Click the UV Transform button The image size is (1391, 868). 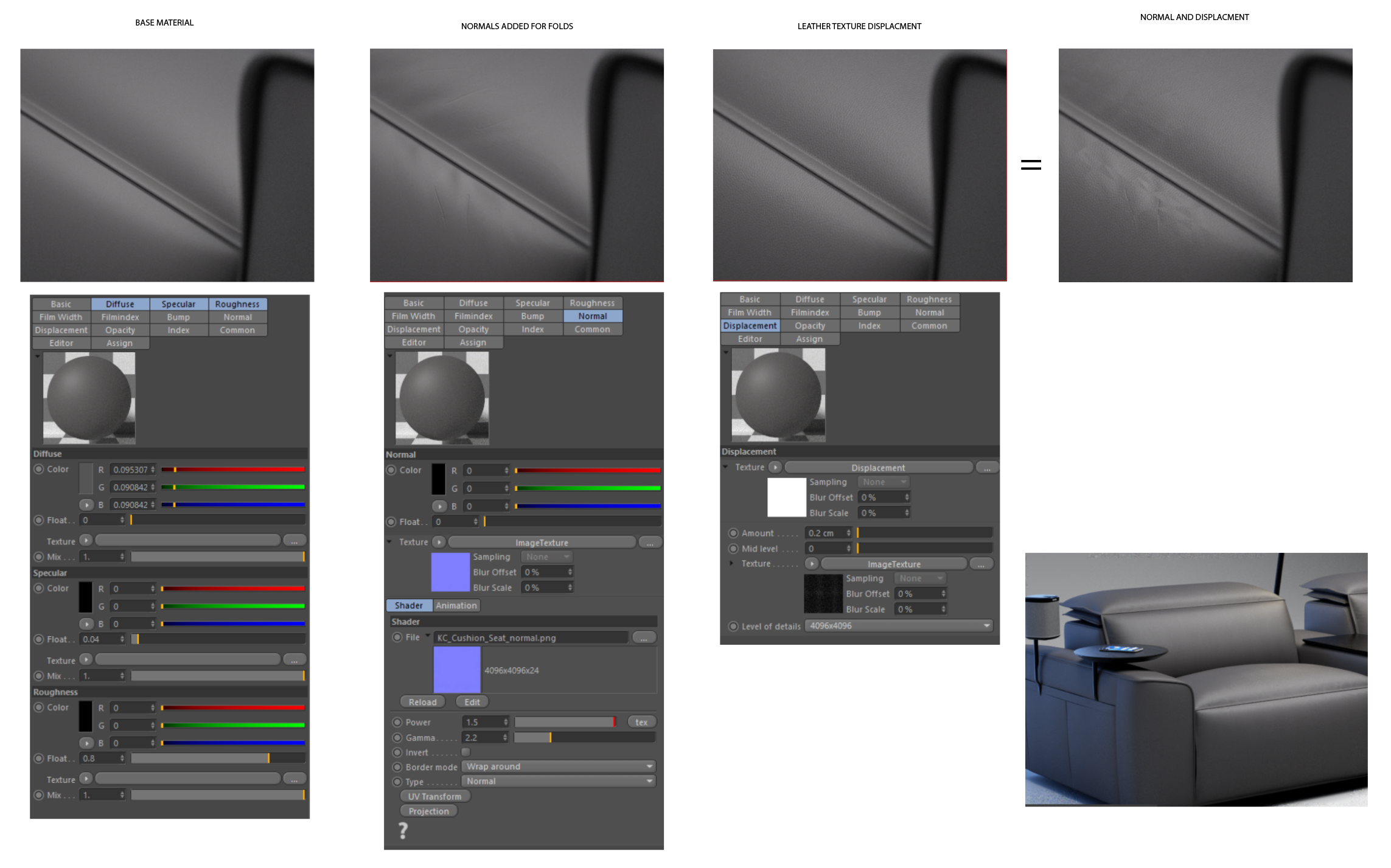[434, 796]
